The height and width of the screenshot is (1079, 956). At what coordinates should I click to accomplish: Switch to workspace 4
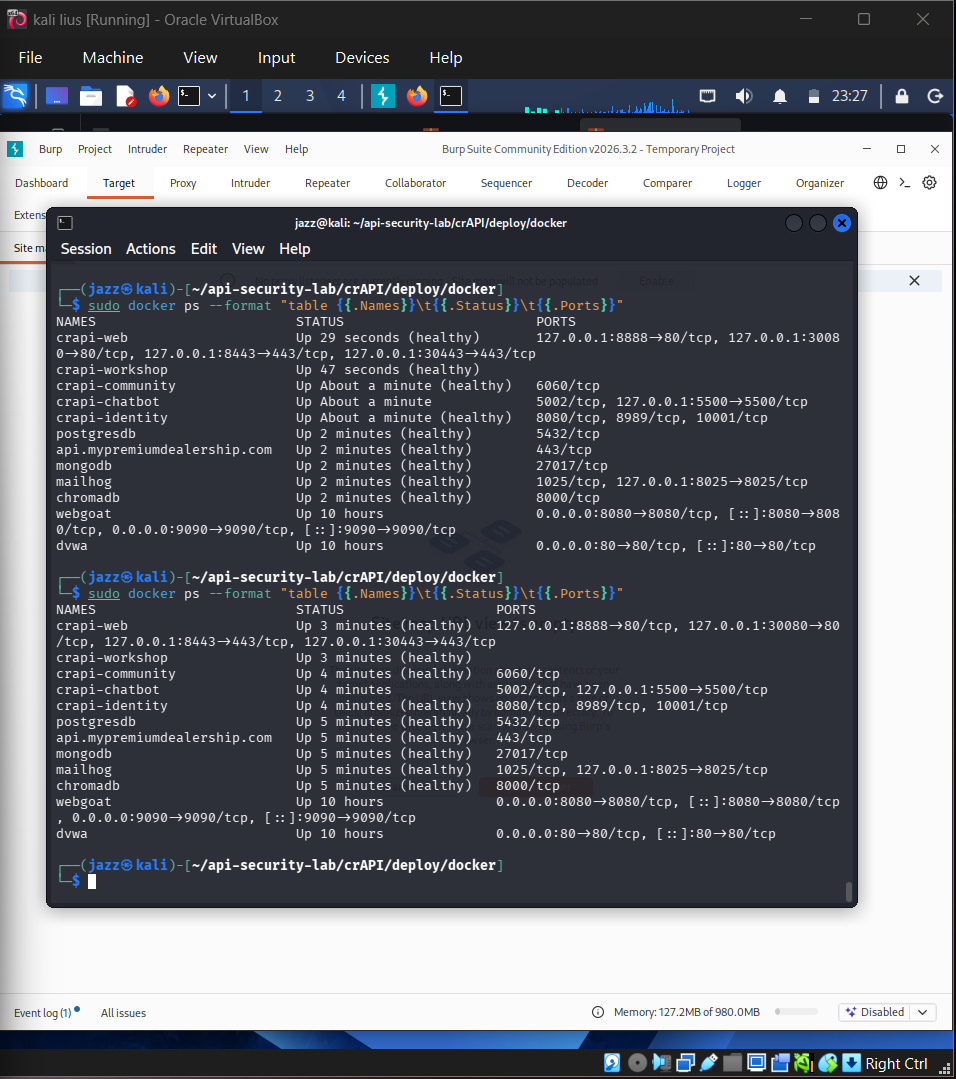click(x=341, y=96)
